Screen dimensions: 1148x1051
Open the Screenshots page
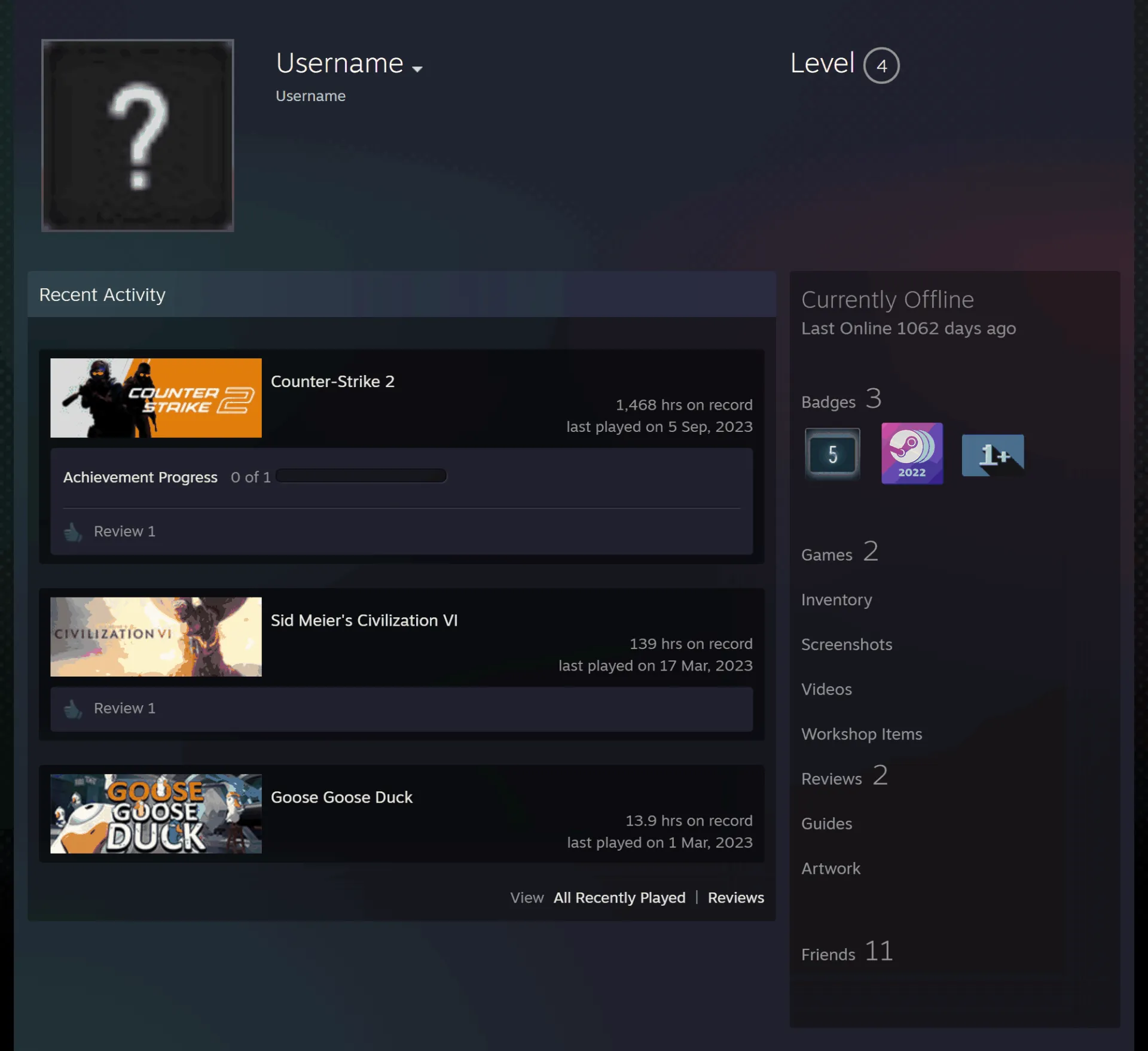tap(847, 645)
